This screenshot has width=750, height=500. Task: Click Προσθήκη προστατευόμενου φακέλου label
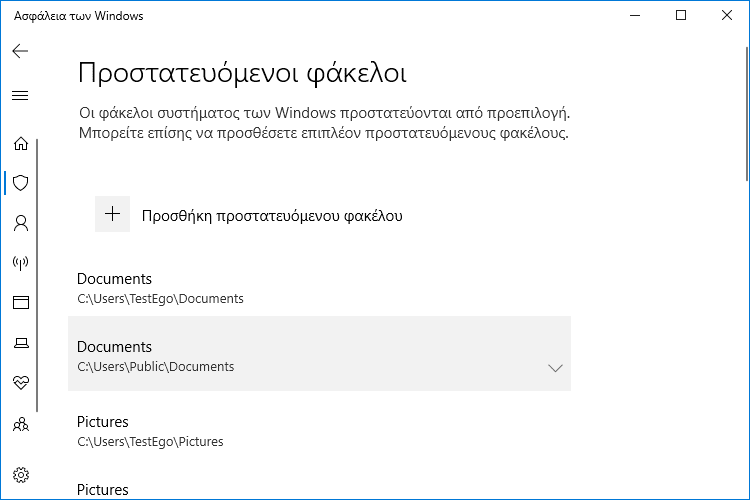(x=272, y=216)
